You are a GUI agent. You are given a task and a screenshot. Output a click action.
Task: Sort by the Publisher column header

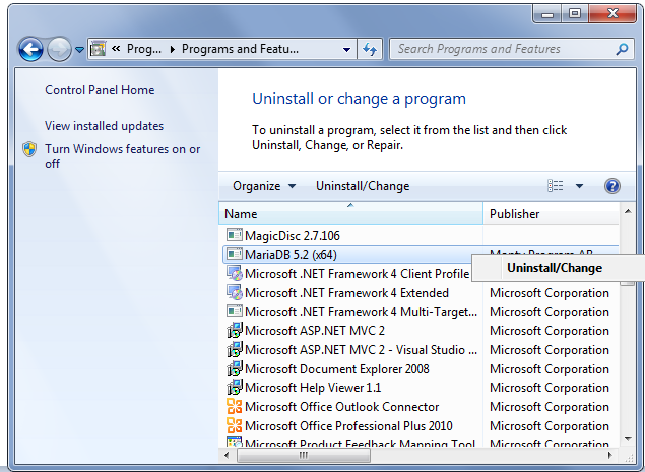[x=551, y=214]
